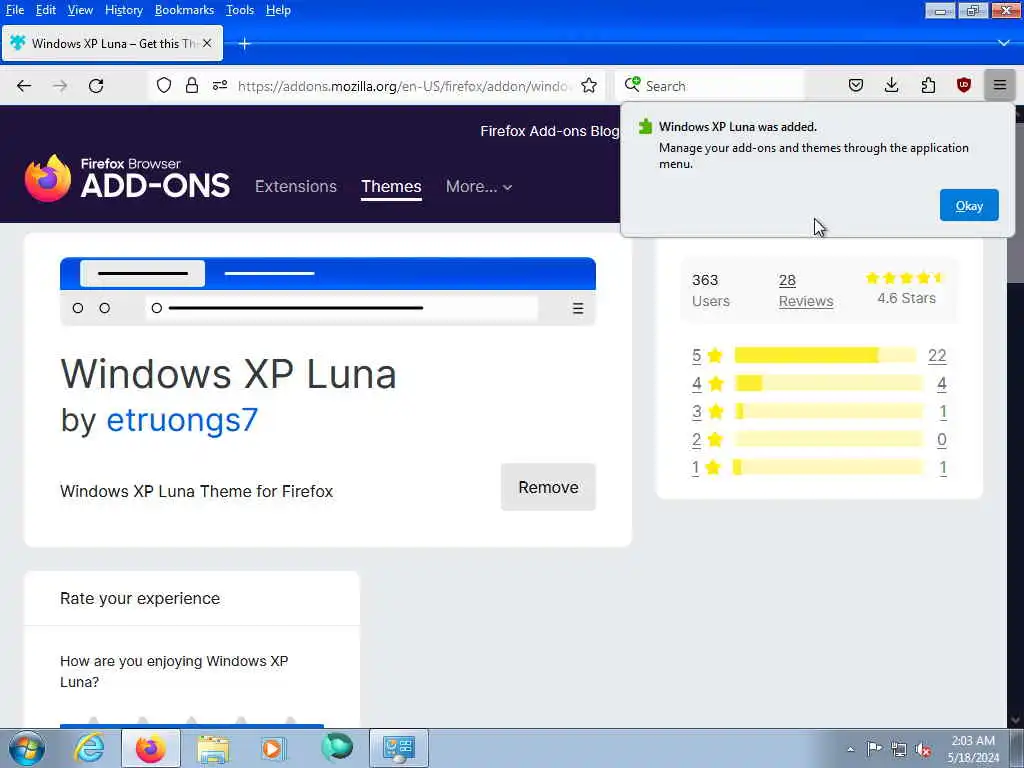The height and width of the screenshot is (768, 1024).
Task: Open the Help menu
Action: pyautogui.click(x=278, y=10)
